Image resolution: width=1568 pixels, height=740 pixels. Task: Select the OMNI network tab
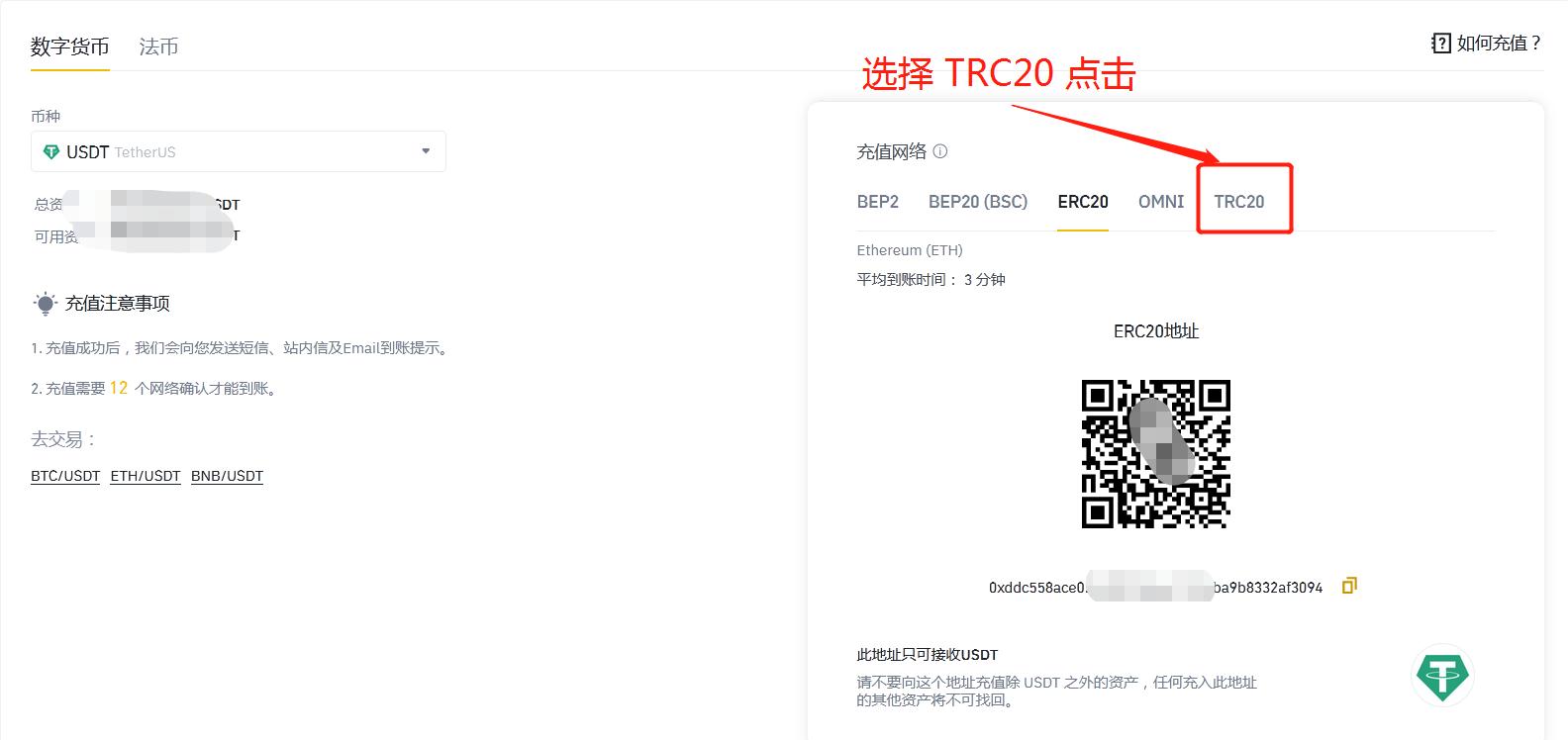click(1161, 202)
